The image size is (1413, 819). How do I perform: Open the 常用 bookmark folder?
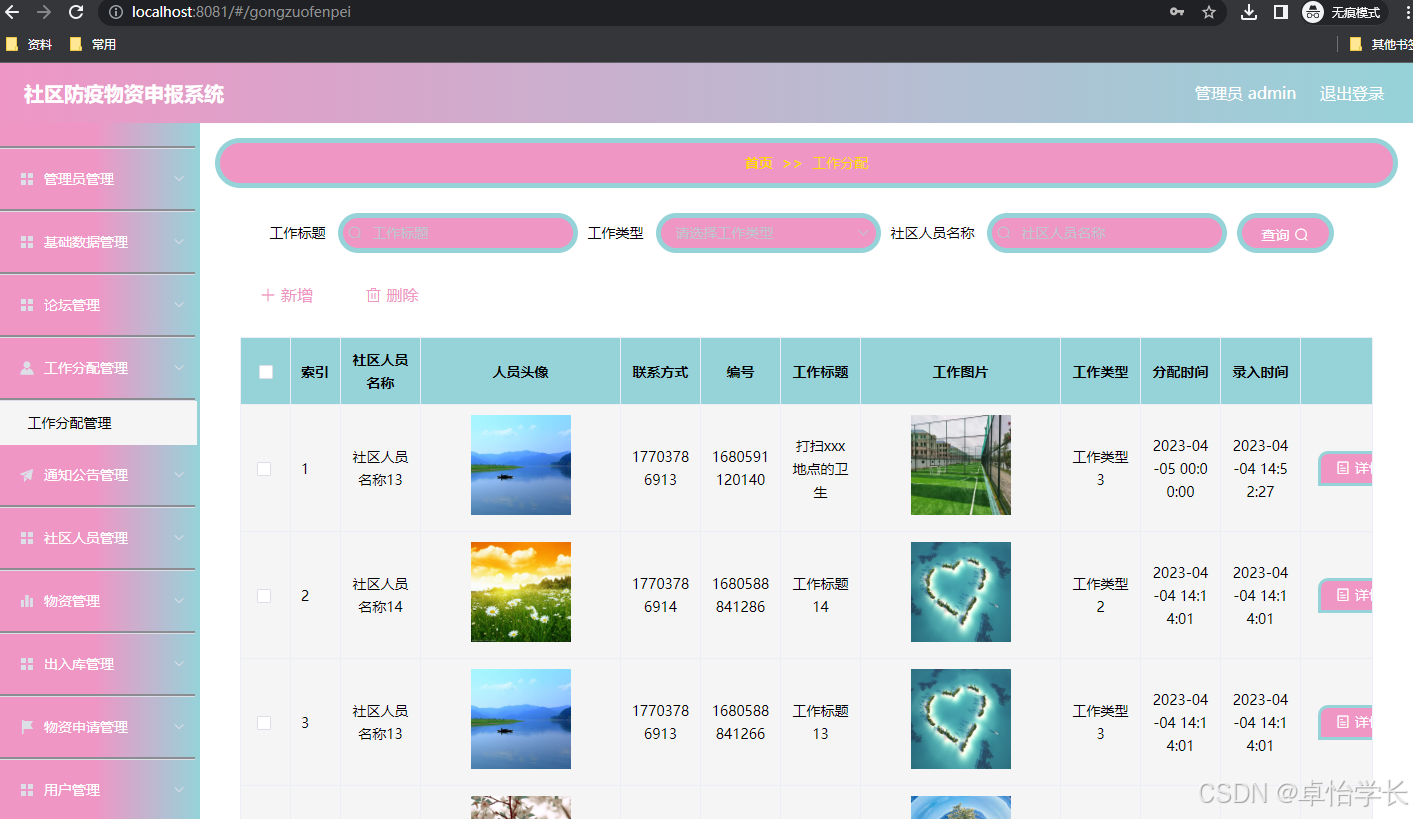pyautogui.click(x=93, y=44)
